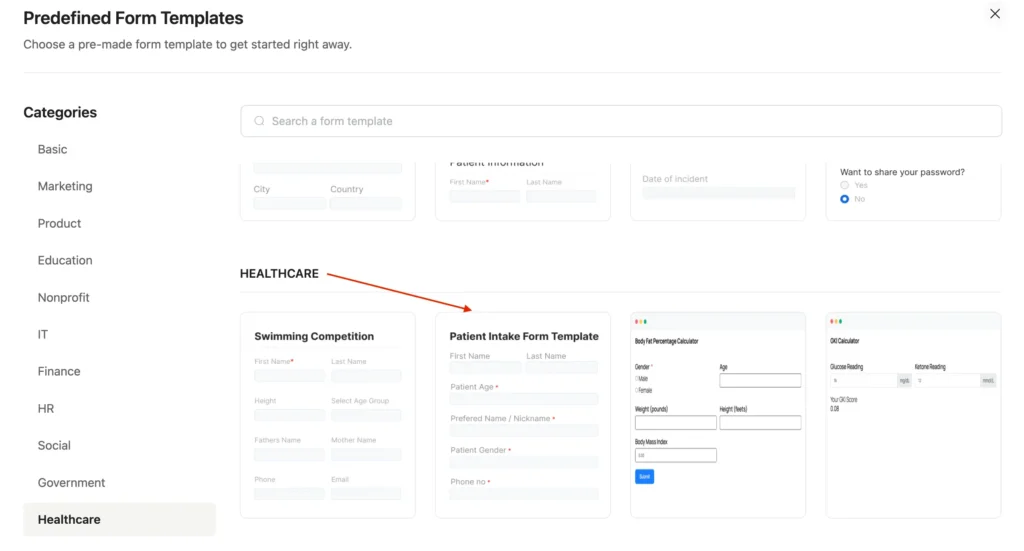This screenshot has height=551, width=1024.
Task: Select the HR category
Action: 46,408
